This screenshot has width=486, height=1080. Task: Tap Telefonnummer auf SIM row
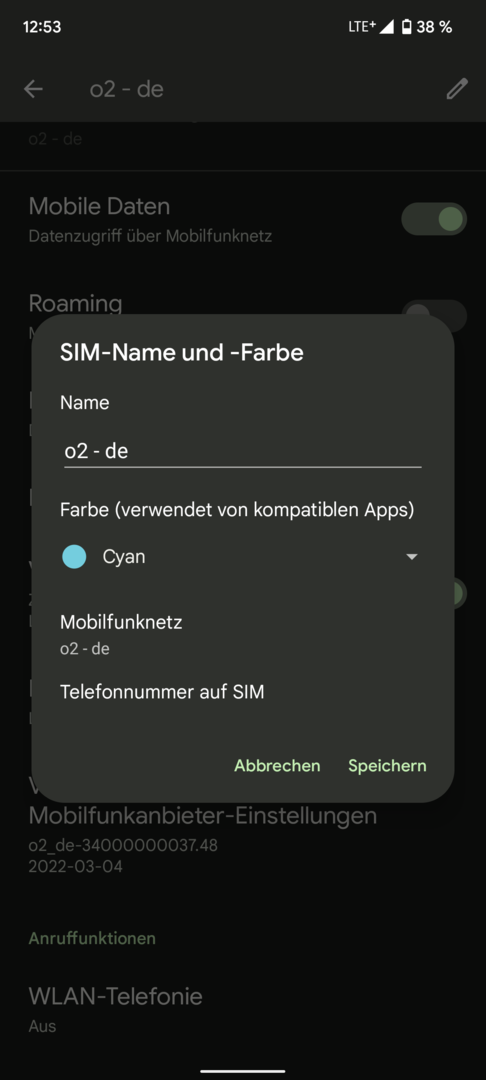[x=242, y=692]
